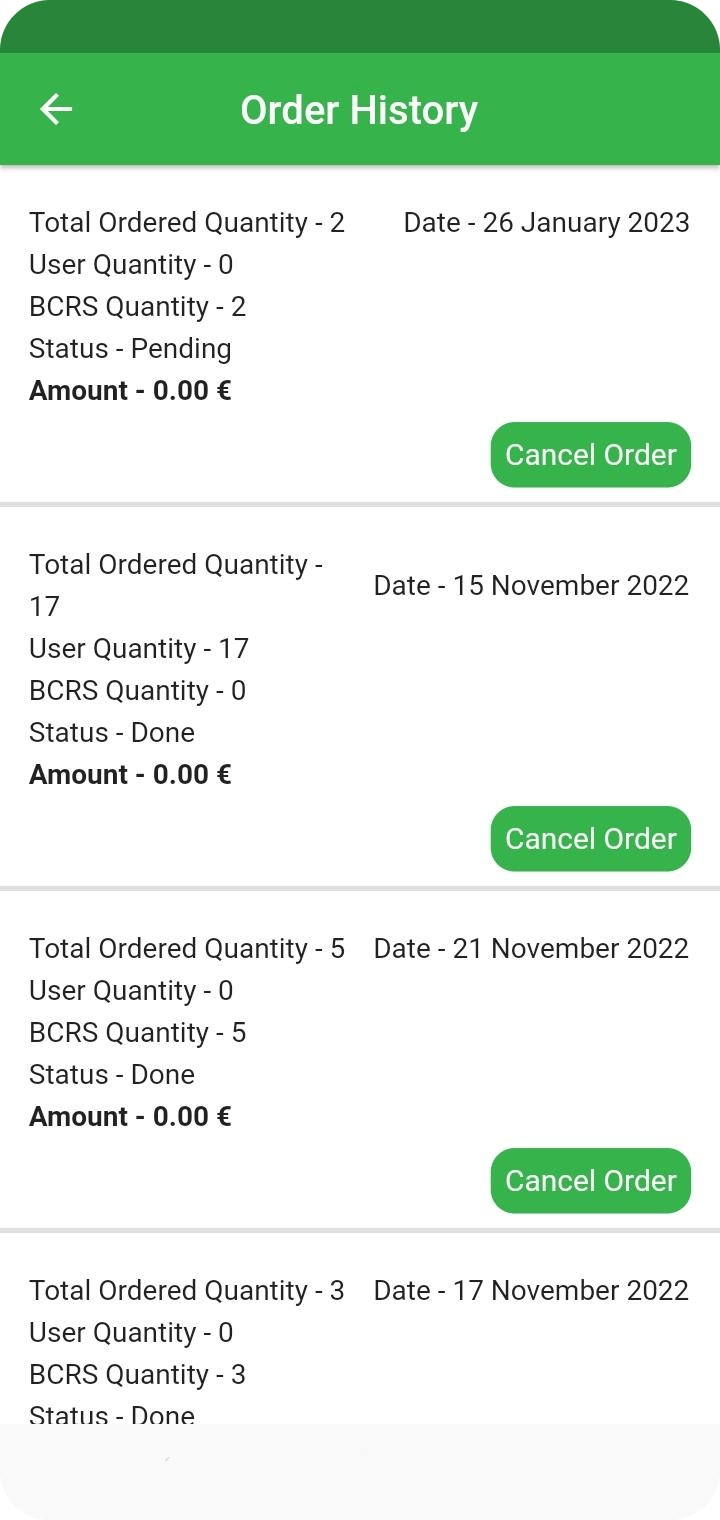Viewport: 720px width, 1520px height.
Task: Select the date 26 January 2023
Action: 546,222
